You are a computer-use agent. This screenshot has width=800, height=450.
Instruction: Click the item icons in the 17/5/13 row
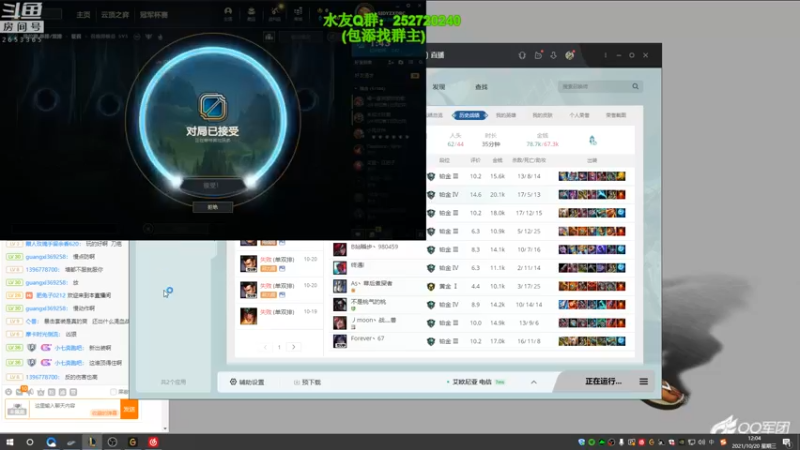(x=592, y=194)
